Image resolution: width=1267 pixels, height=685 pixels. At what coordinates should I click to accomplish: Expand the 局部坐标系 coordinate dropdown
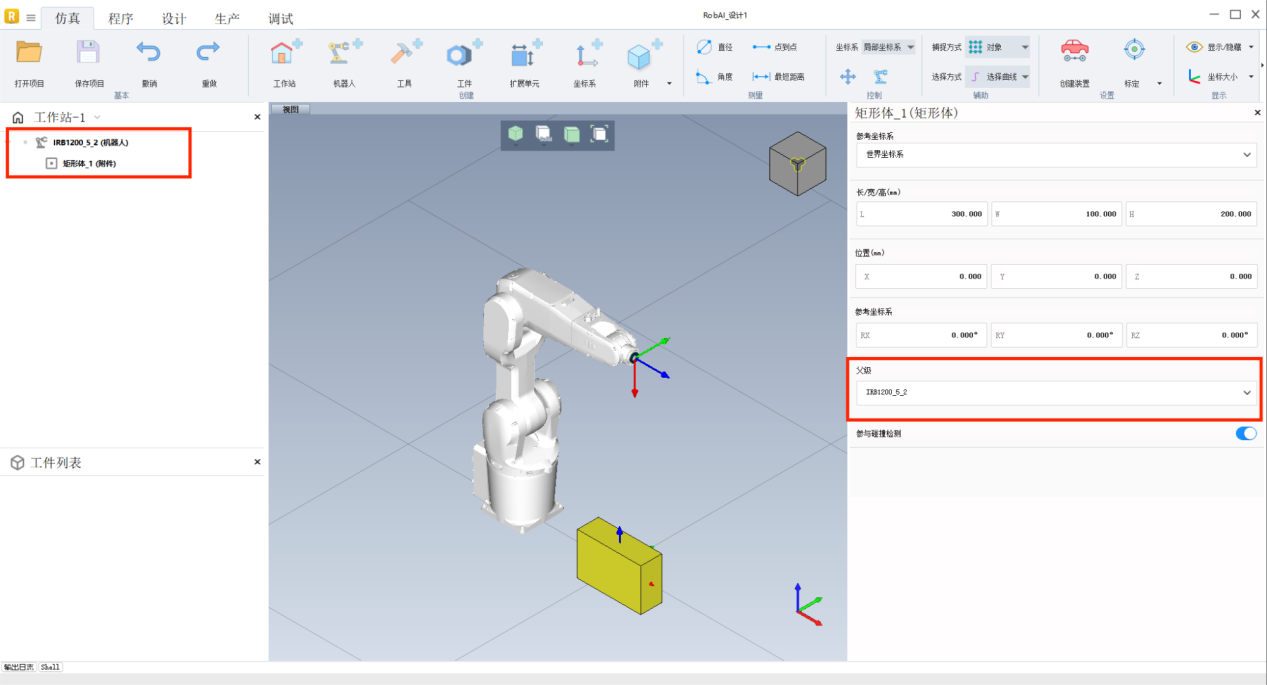(889, 47)
